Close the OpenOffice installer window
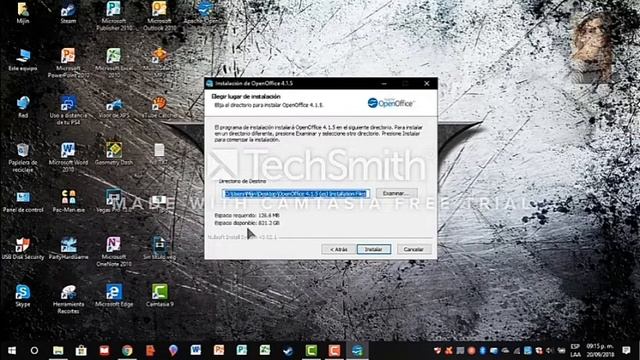This screenshot has width=640, height=360. (x=427, y=83)
